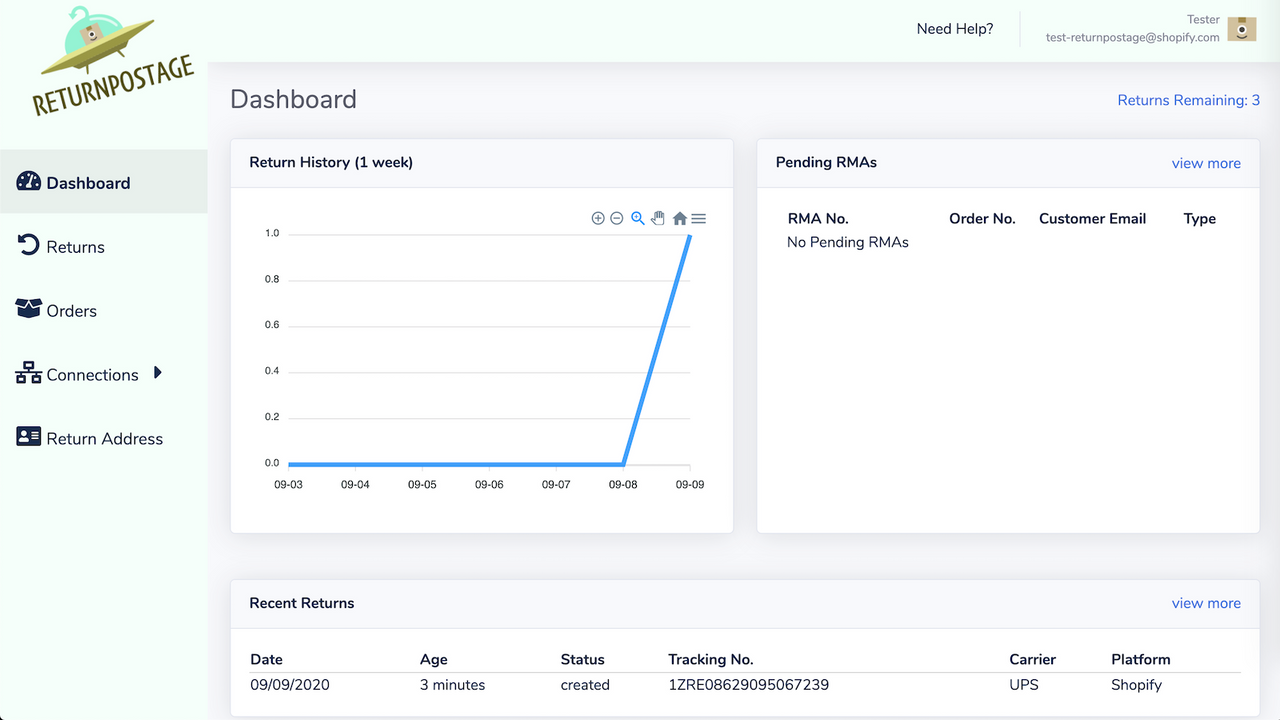Enable panning mode with the hand icon
The height and width of the screenshot is (720, 1280).
[658, 218]
